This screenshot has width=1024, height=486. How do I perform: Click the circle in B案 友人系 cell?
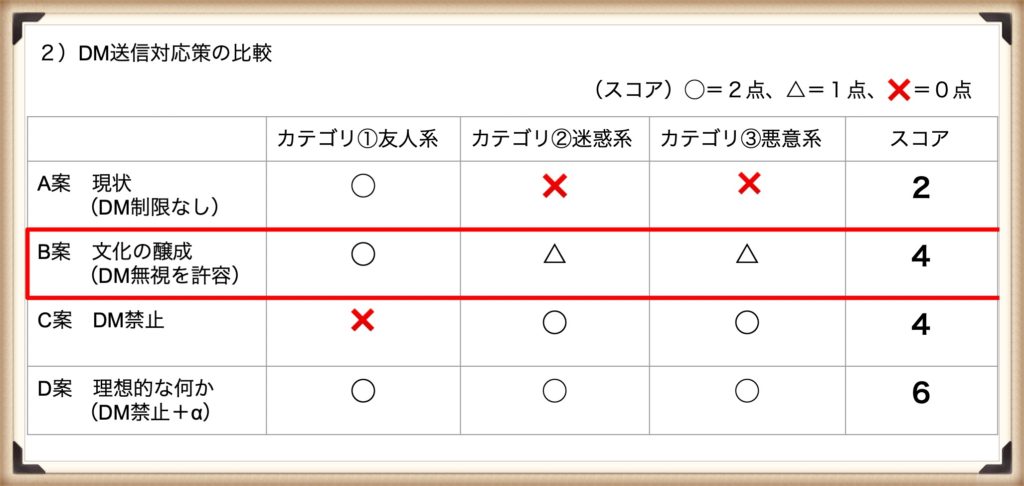tap(362, 254)
